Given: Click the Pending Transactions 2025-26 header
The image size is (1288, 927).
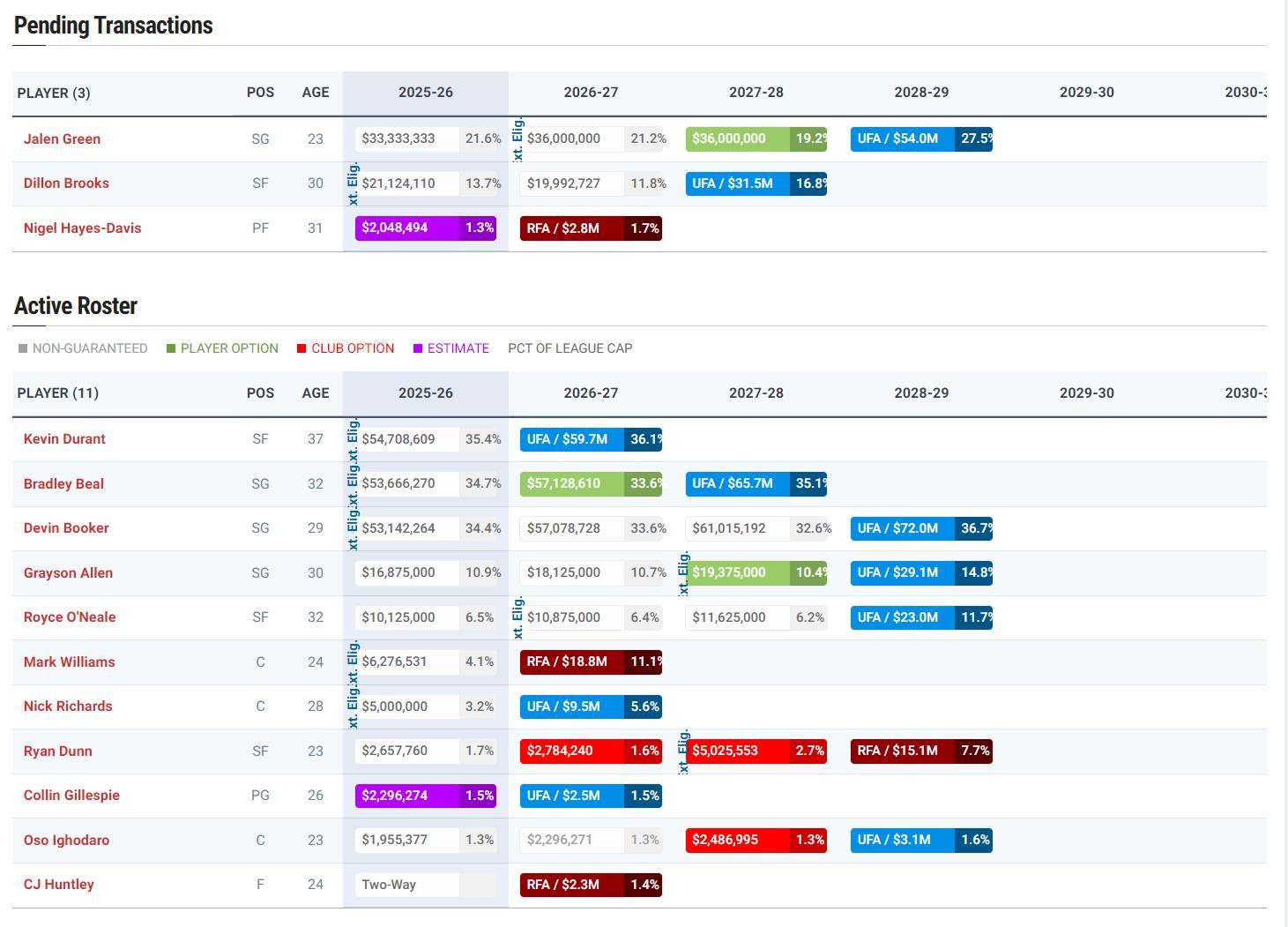Looking at the screenshot, I should coord(425,93).
